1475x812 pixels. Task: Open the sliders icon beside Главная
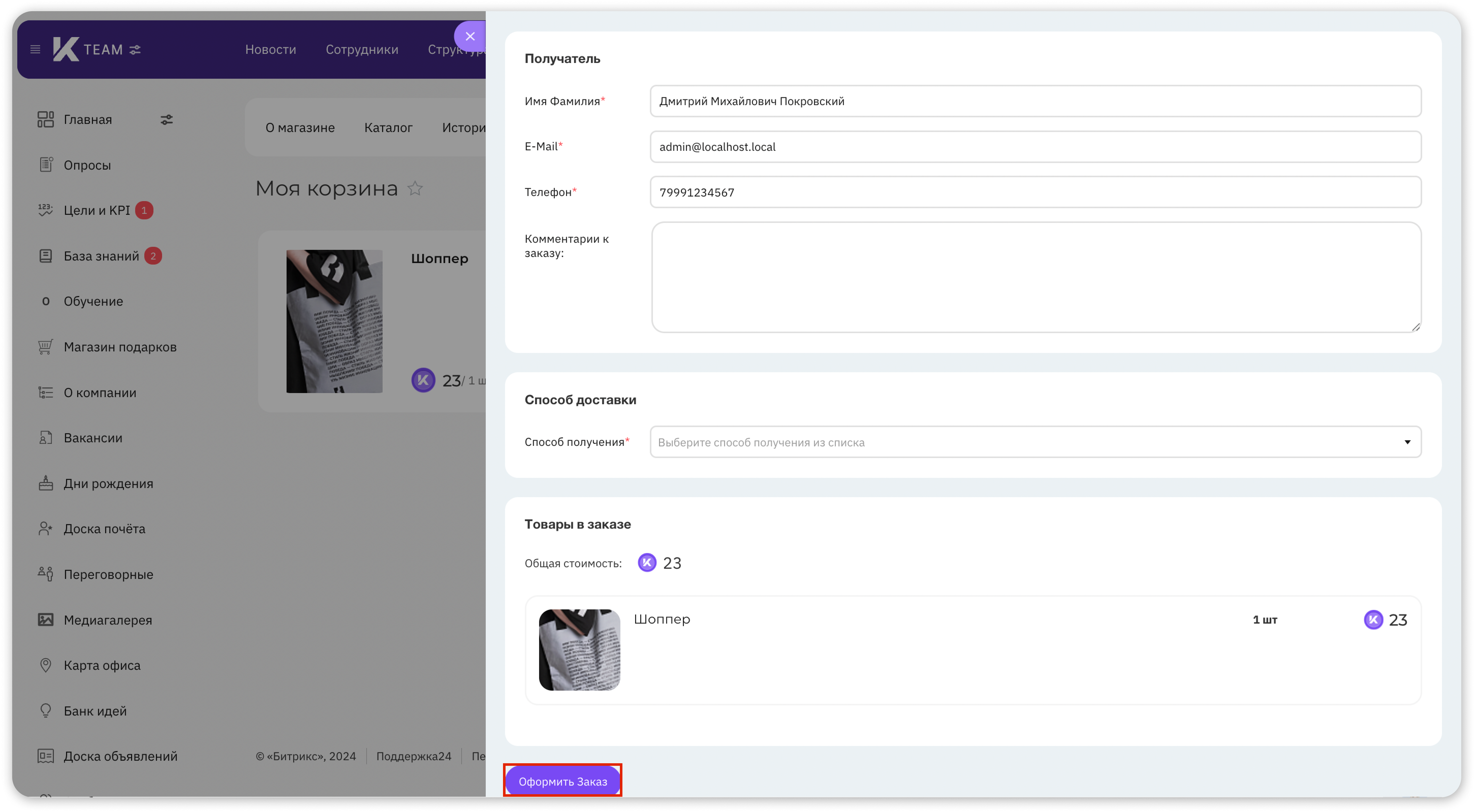coord(166,120)
